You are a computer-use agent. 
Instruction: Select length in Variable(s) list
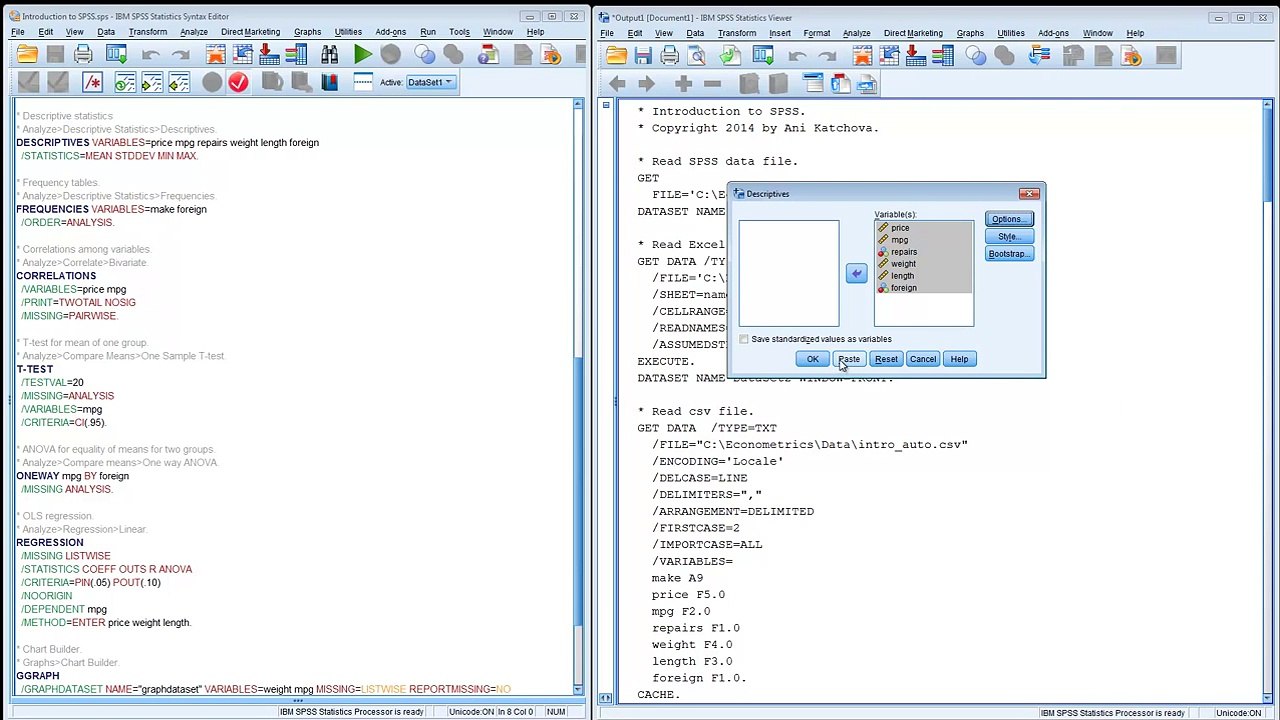[923, 276]
